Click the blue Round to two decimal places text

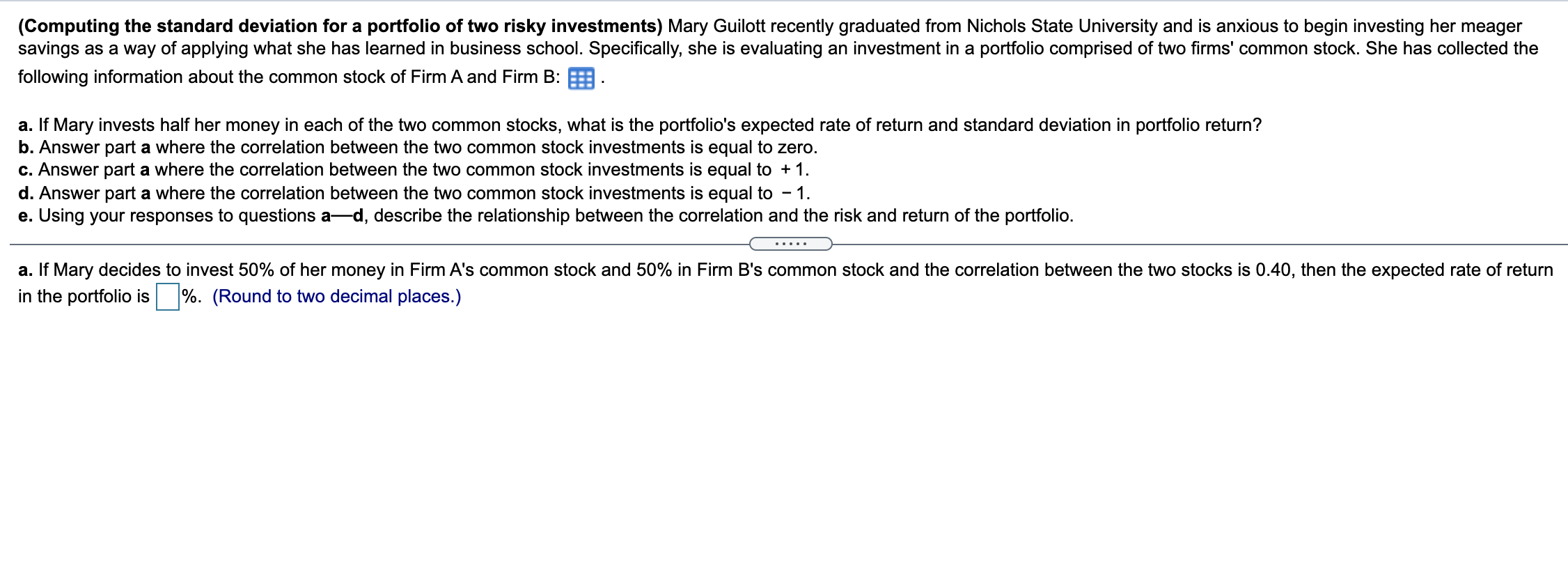tap(336, 296)
